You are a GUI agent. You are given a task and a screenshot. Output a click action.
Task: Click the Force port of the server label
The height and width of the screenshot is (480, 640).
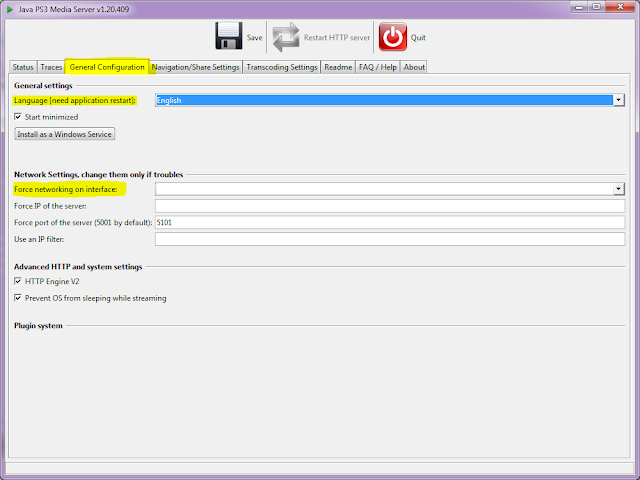pyautogui.click(x=83, y=222)
